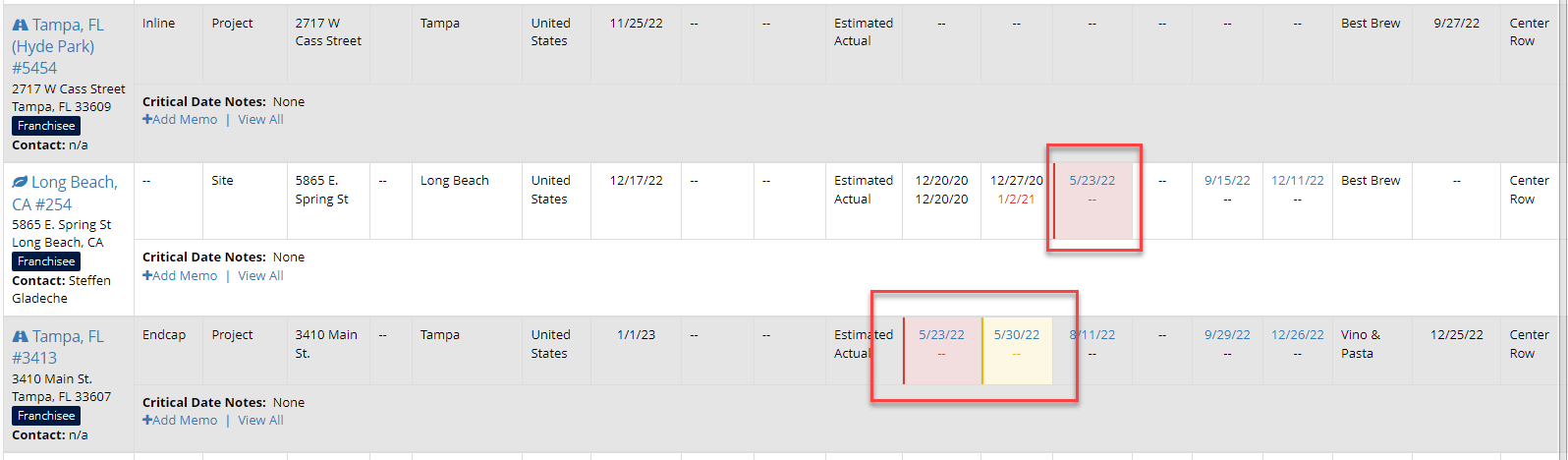
Task: Add Memo for Long Beach #254 row
Action: (180, 276)
